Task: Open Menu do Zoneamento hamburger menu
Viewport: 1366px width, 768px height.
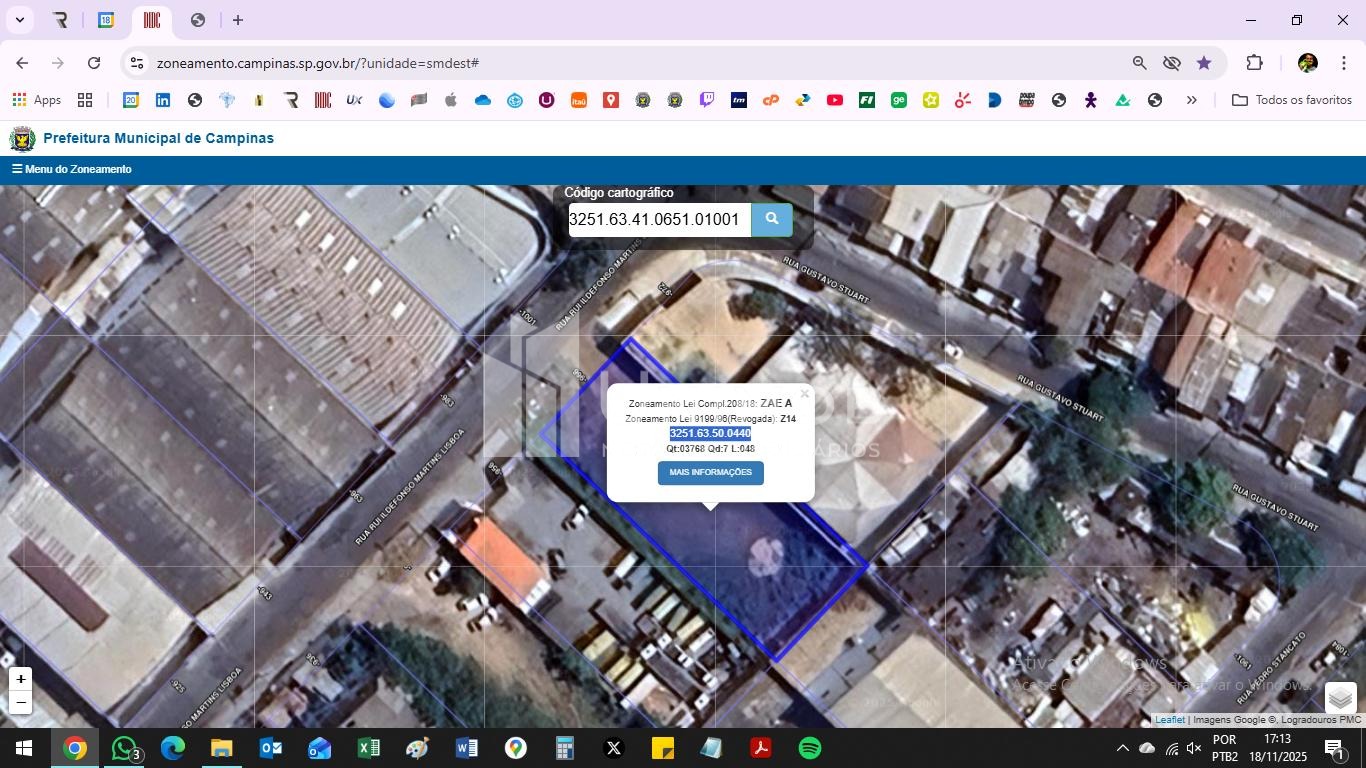Action: pos(71,169)
